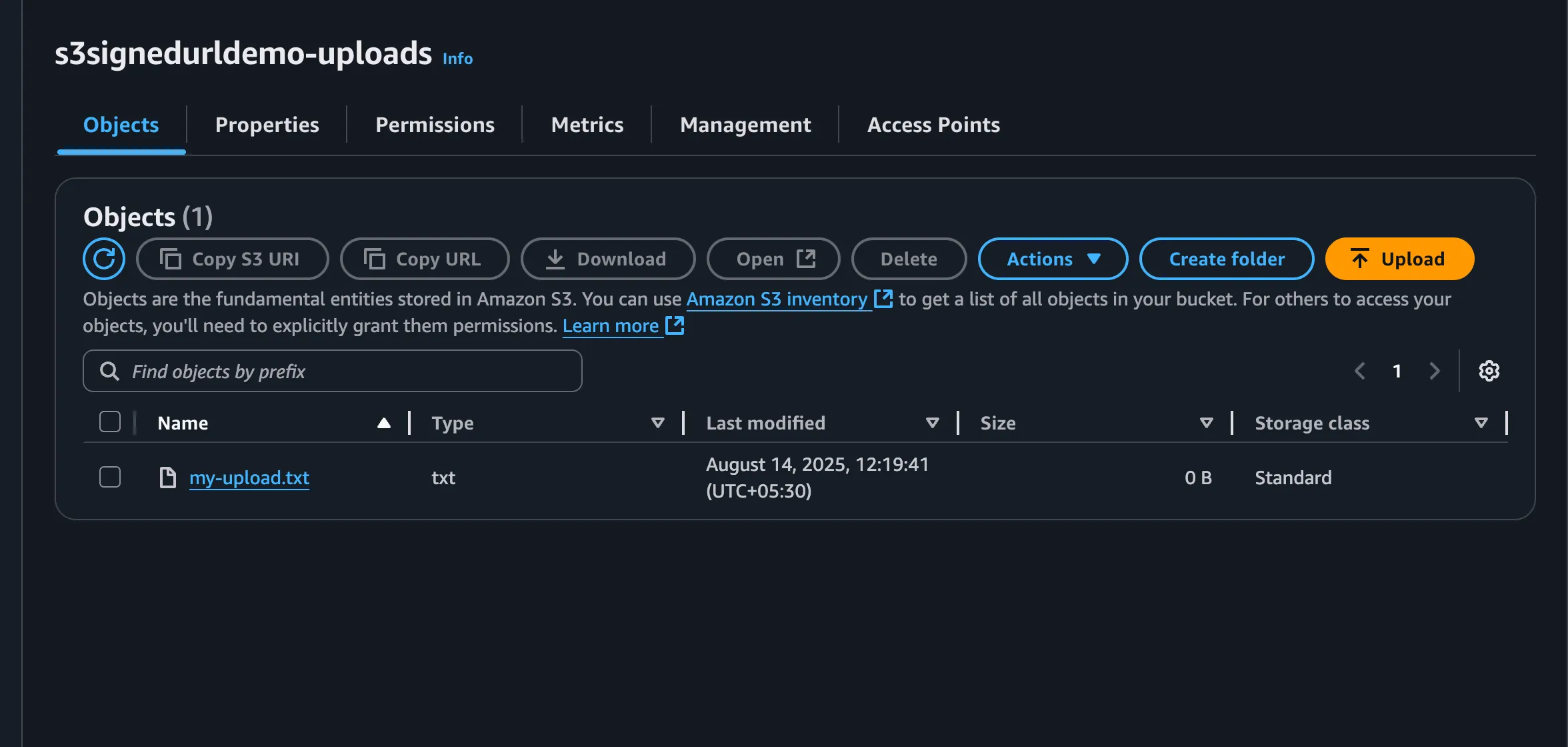Sort by Type column arrow

click(658, 423)
